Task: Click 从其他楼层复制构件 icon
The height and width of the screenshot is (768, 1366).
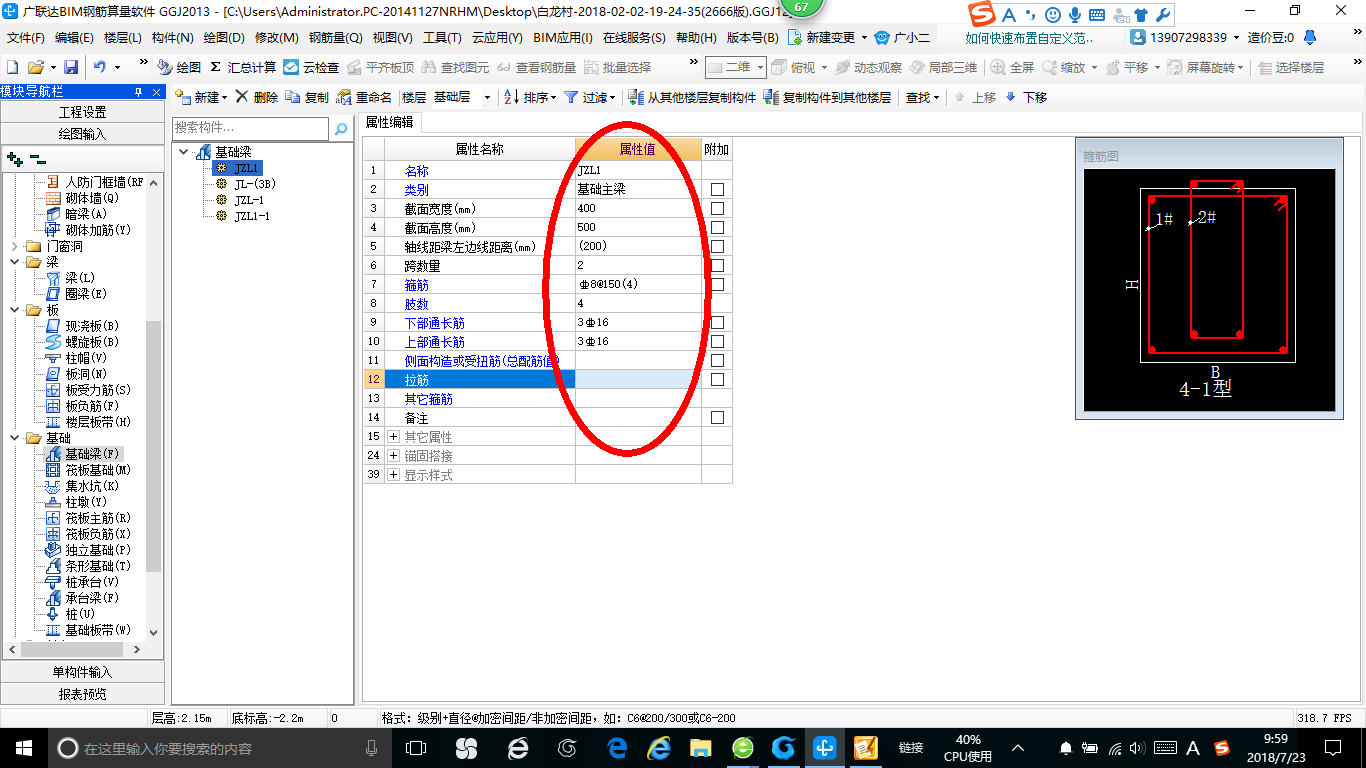Action: click(691, 97)
